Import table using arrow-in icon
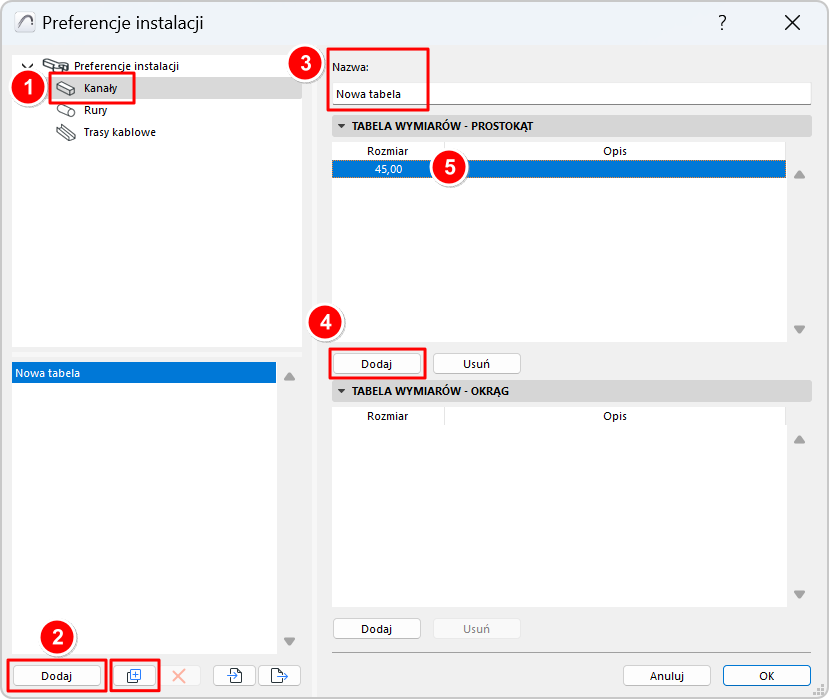The height and width of the screenshot is (699, 829). click(x=235, y=676)
